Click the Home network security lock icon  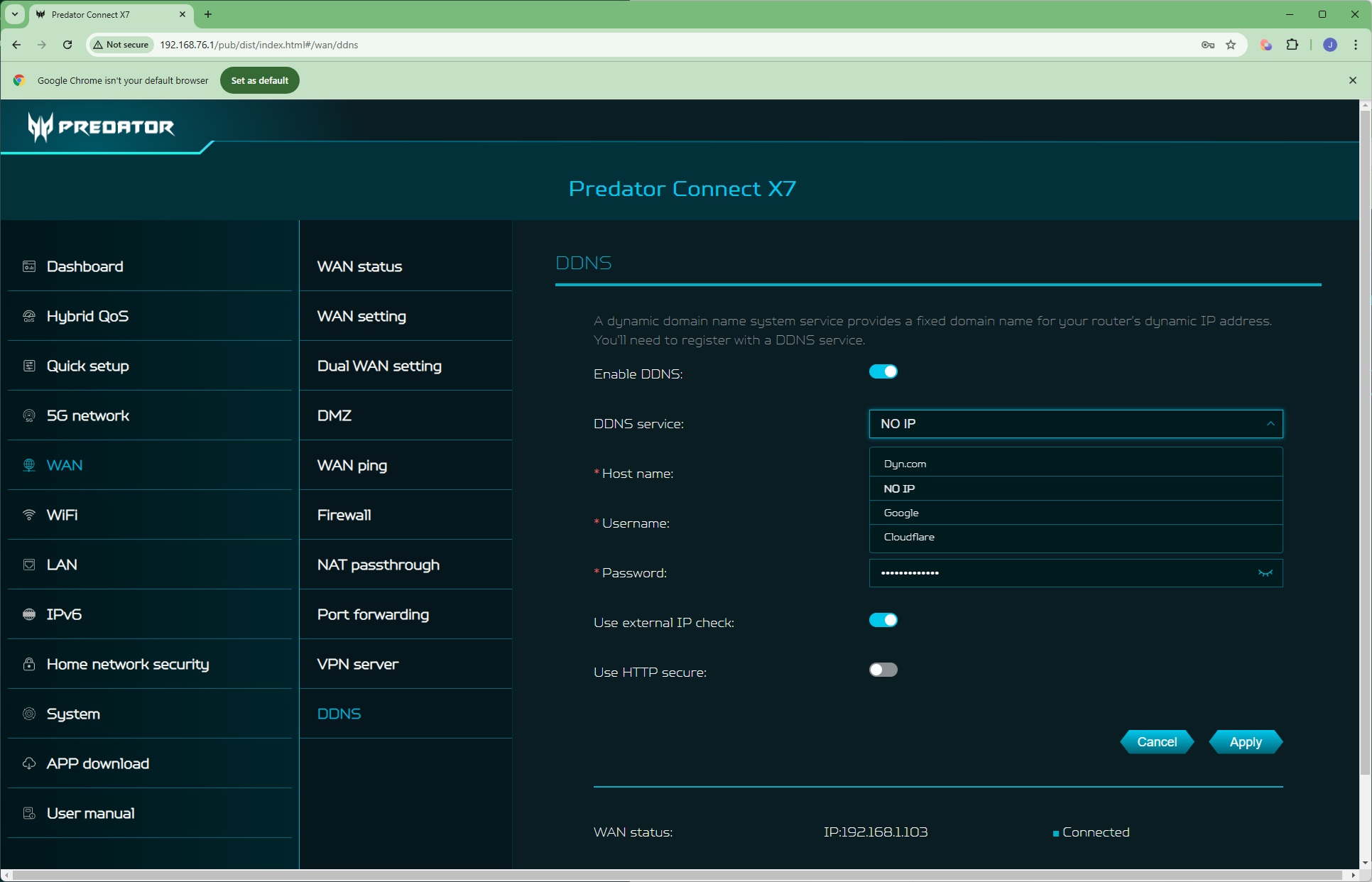(29, 664)
